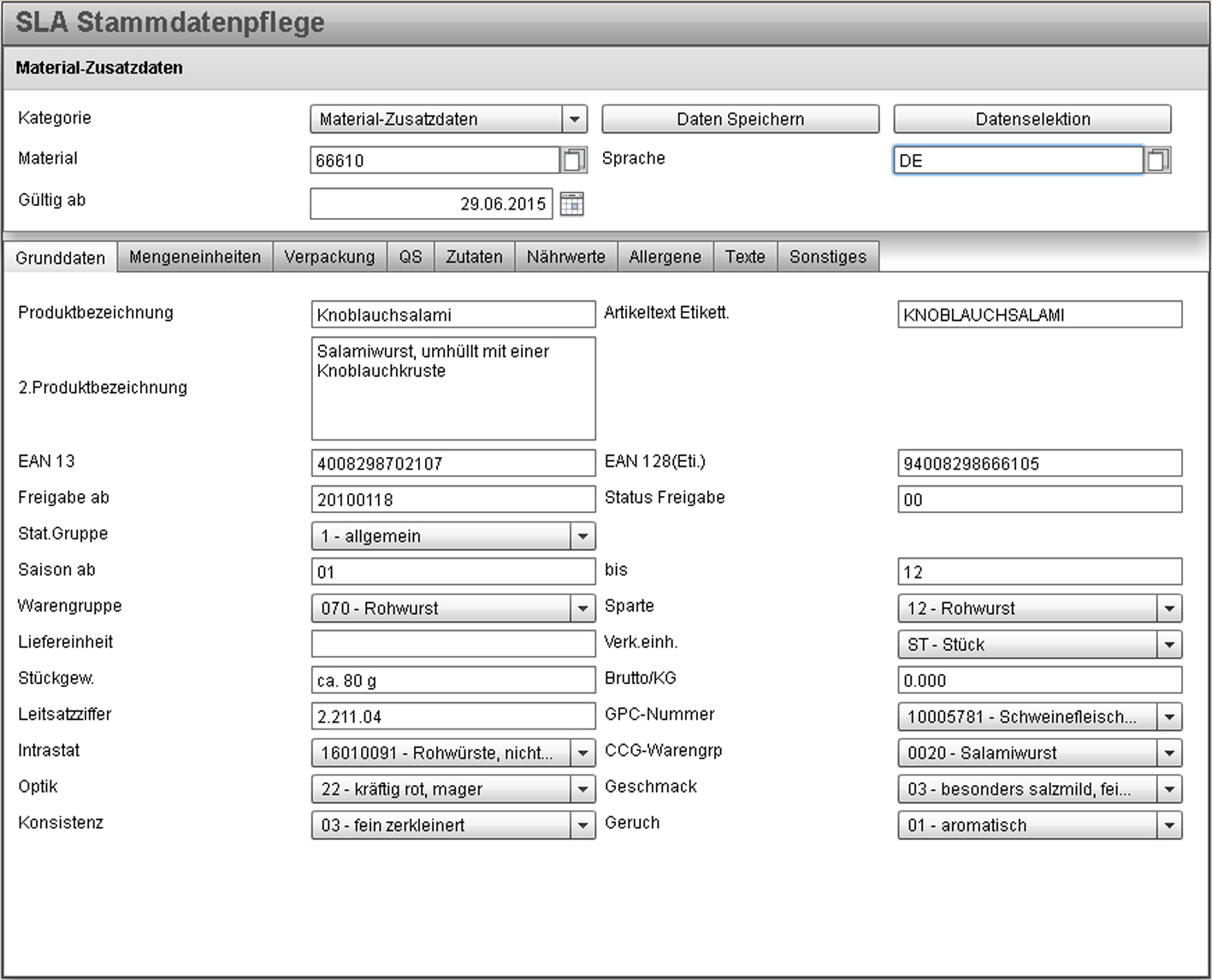Edit the Saison bis field

pos(1040,571)
